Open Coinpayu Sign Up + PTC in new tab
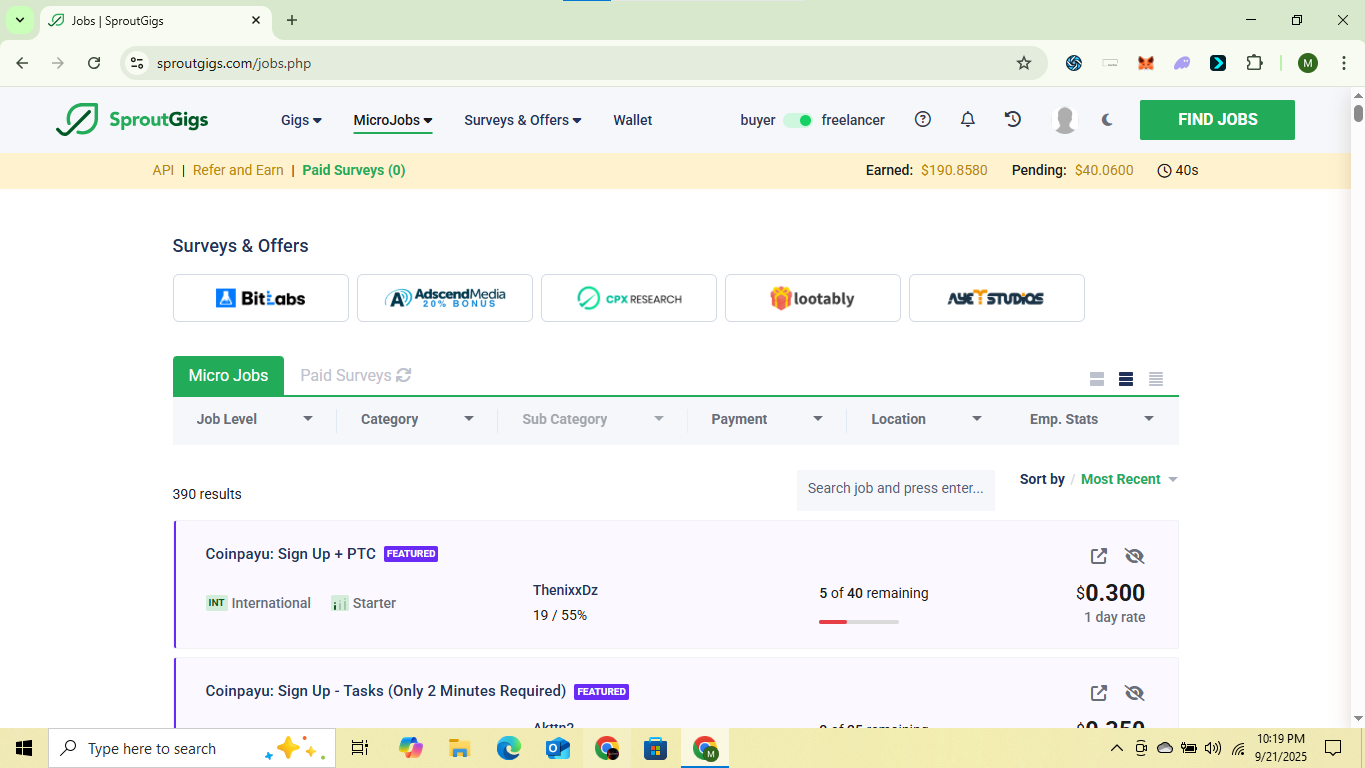Image resolution: width=1365 pixels, height=768 pixels. 1098,556
